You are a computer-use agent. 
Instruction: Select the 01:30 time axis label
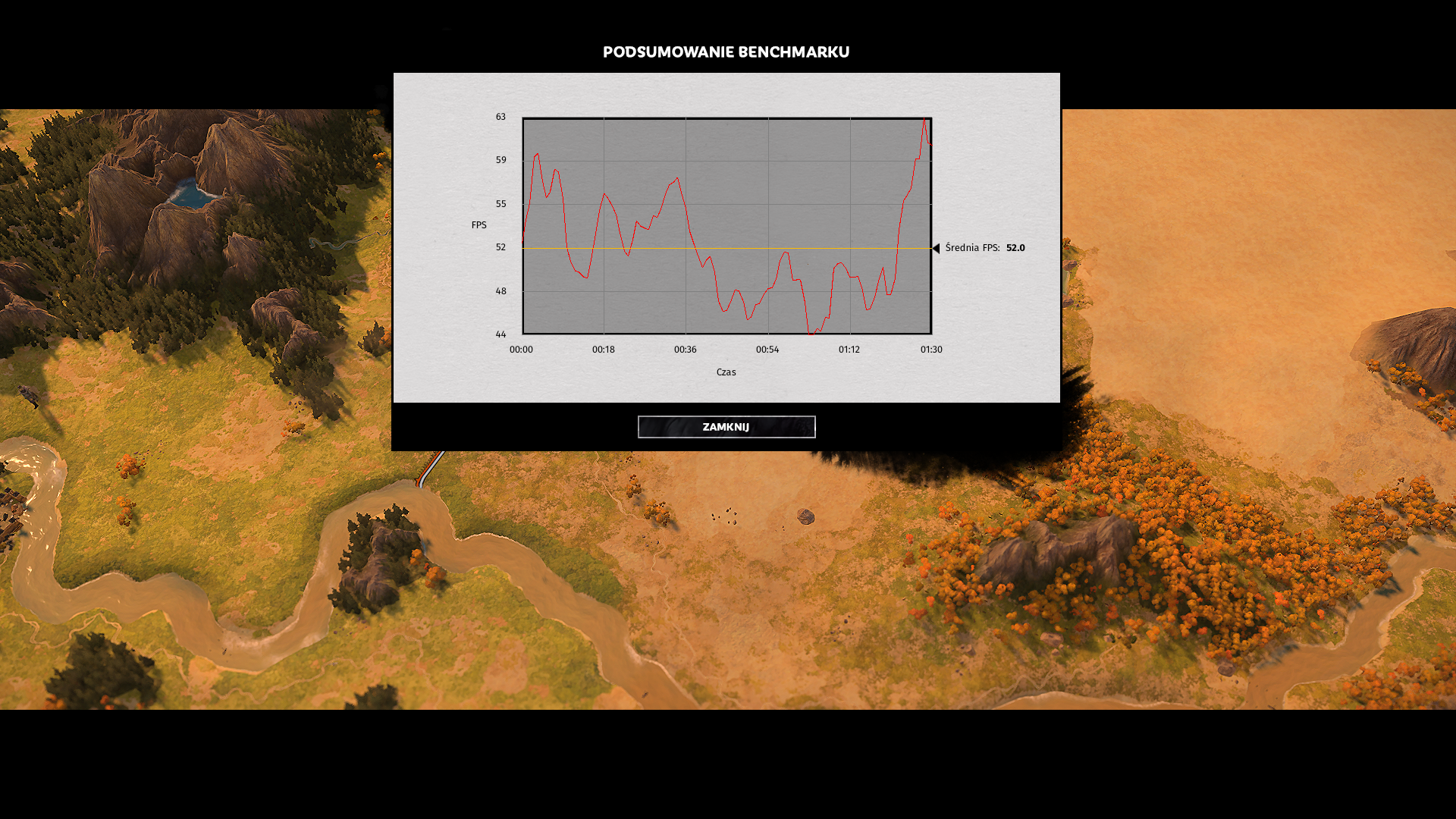[930, 350]
